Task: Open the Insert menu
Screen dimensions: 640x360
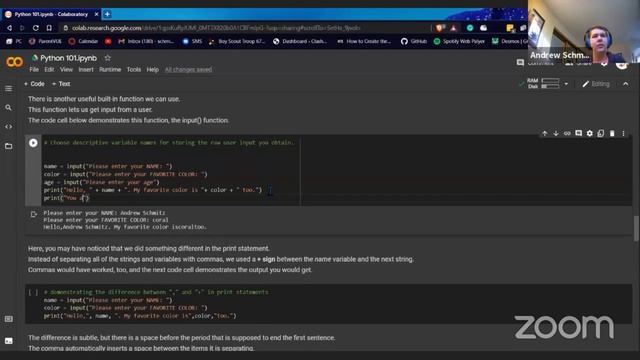Action: pos(86,70)
